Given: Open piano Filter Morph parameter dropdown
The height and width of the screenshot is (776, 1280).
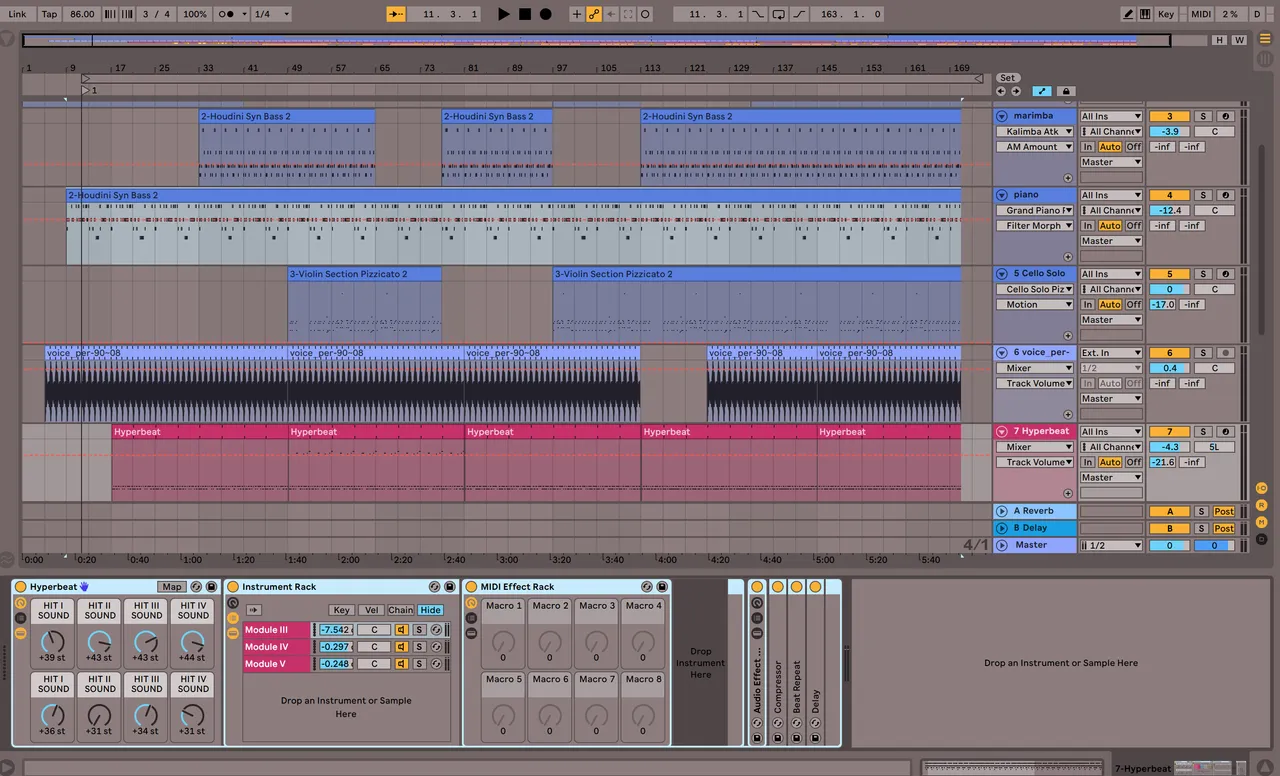Looking at the screenshot, I should (1034, 226).
